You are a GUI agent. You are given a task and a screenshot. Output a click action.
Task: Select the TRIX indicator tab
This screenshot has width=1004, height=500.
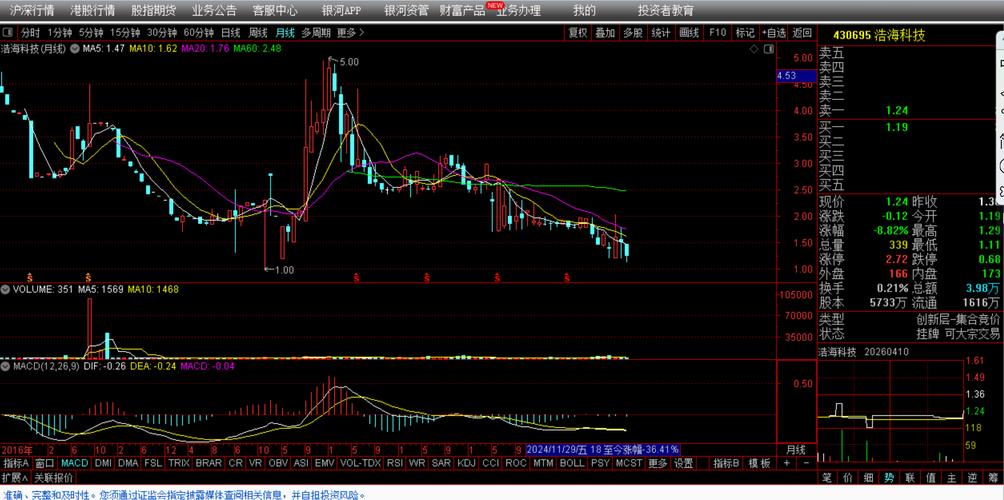(x=178, y=463)
